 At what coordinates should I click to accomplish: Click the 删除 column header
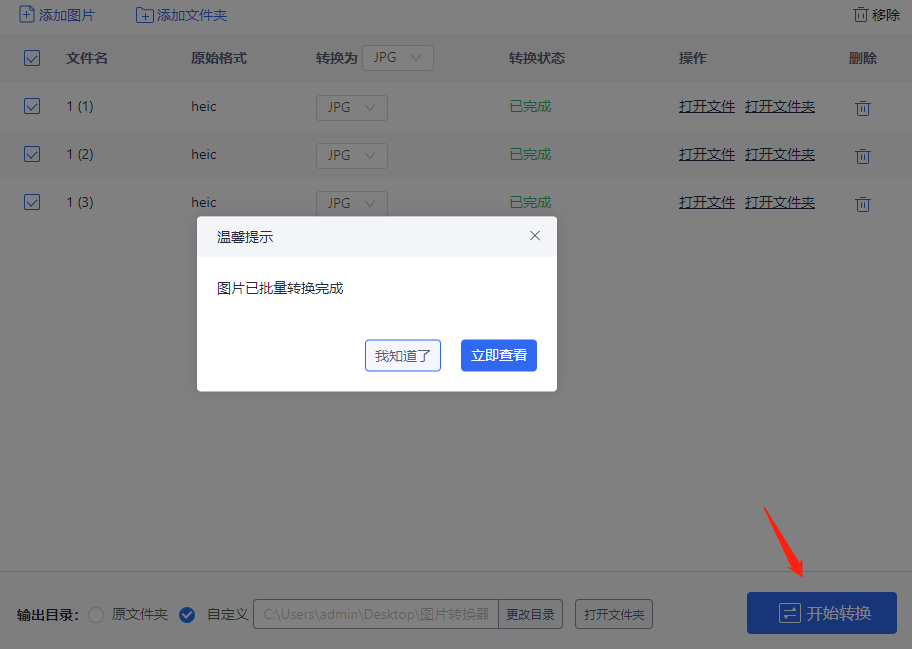coord(863,58)
